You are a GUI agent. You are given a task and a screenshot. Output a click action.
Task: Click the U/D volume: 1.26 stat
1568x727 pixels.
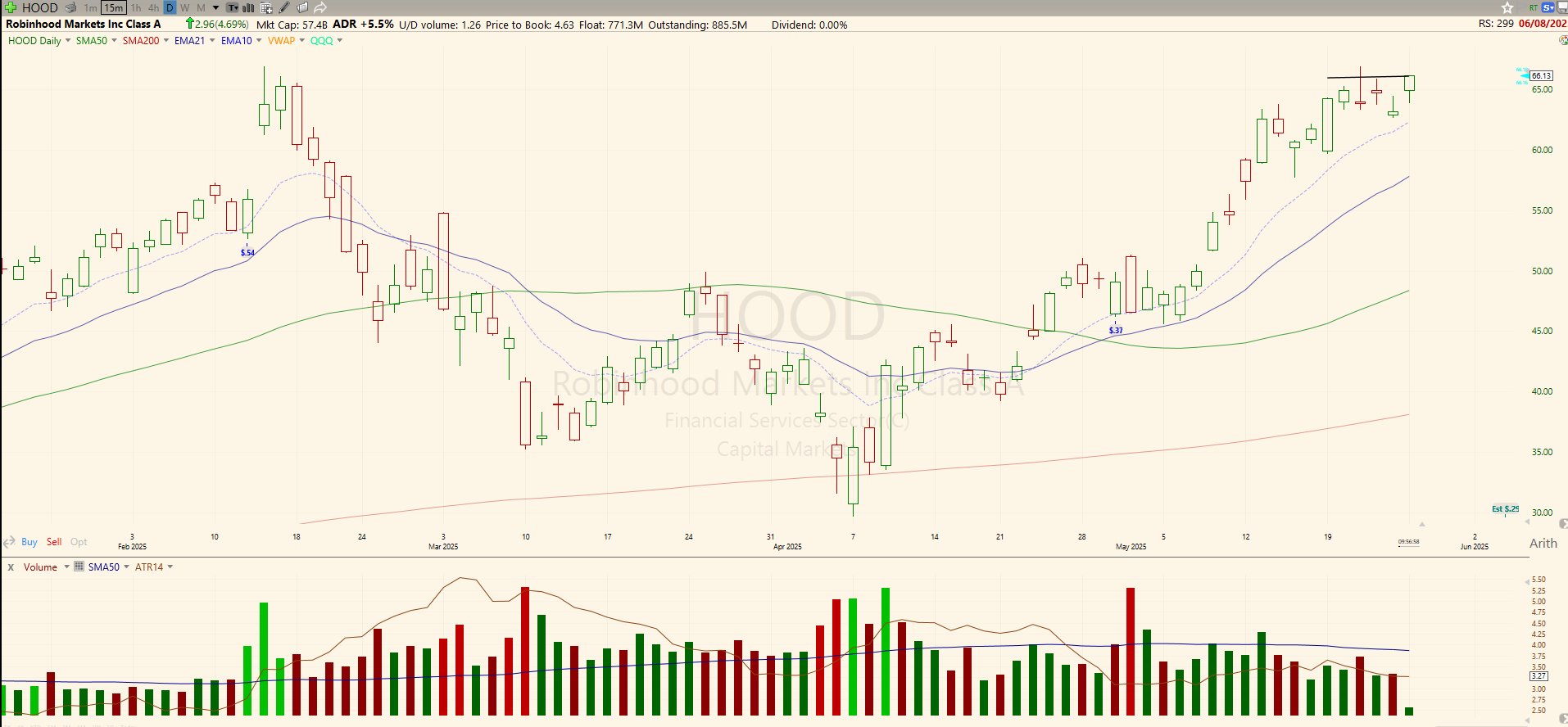(440, 25)
